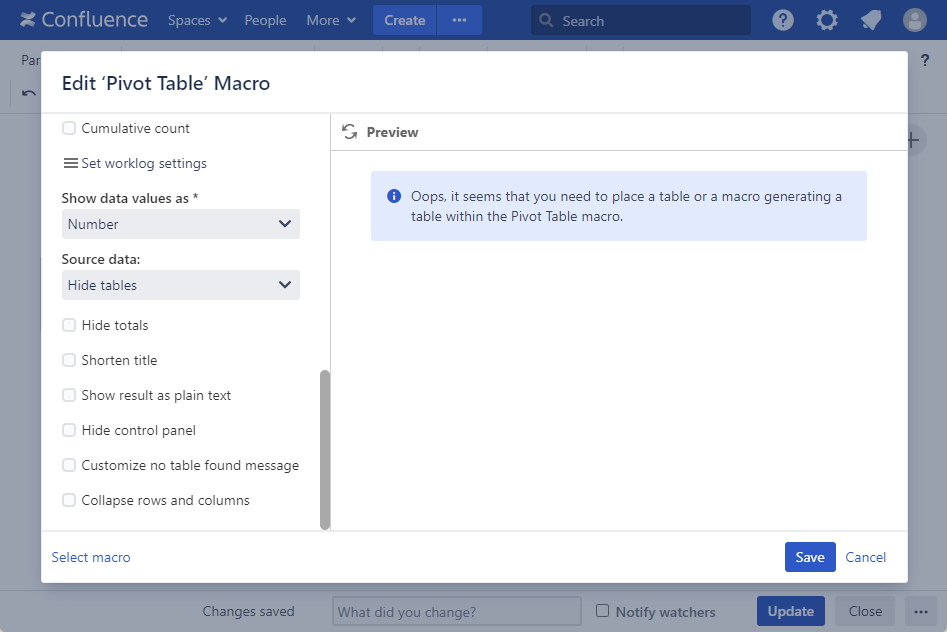The width and height of the screenshot is (947, 632).
Task: Open the settings gear icon
Action: 827,20
